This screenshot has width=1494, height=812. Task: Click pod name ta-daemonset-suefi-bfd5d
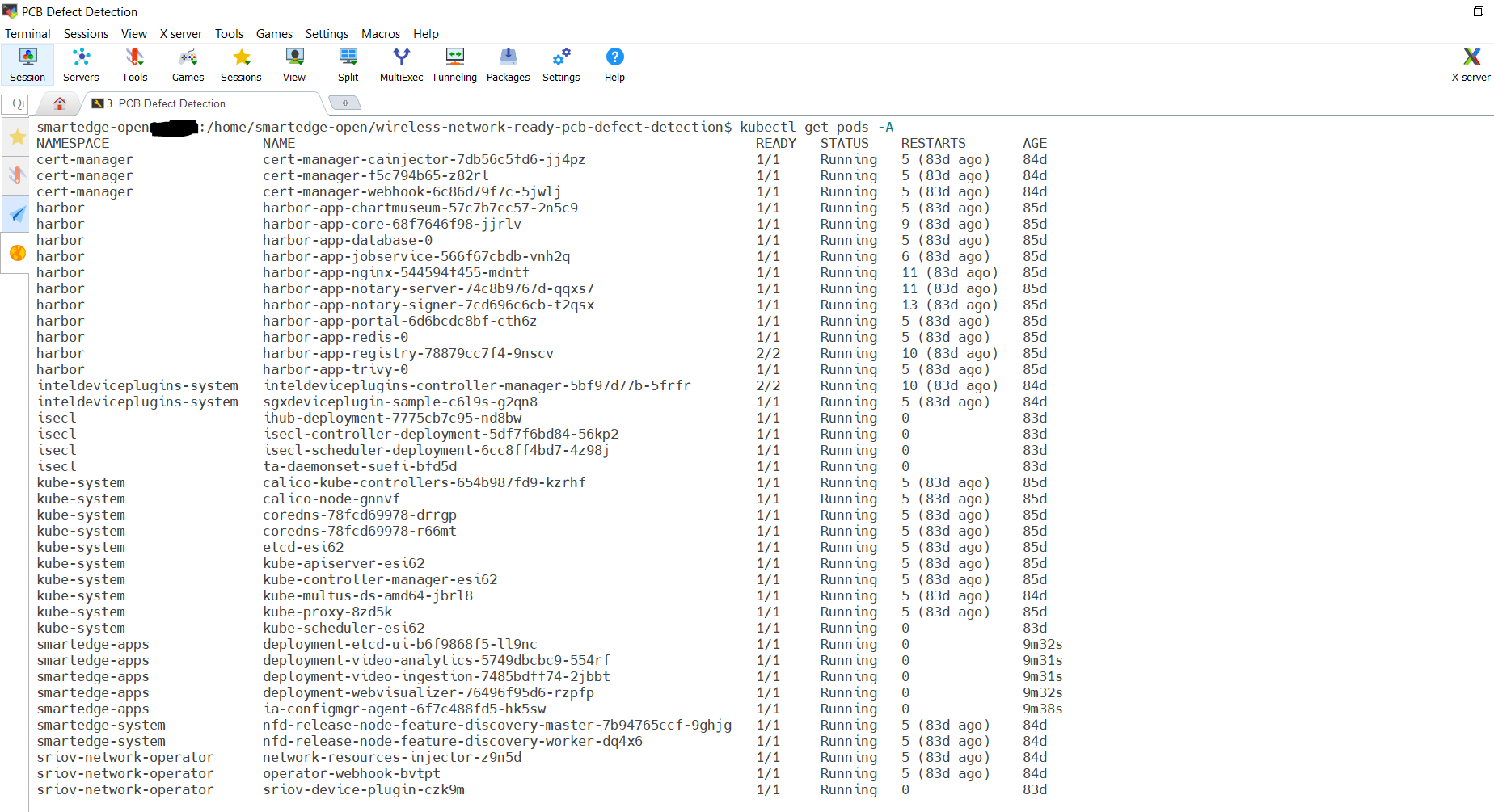pos(360,466)
